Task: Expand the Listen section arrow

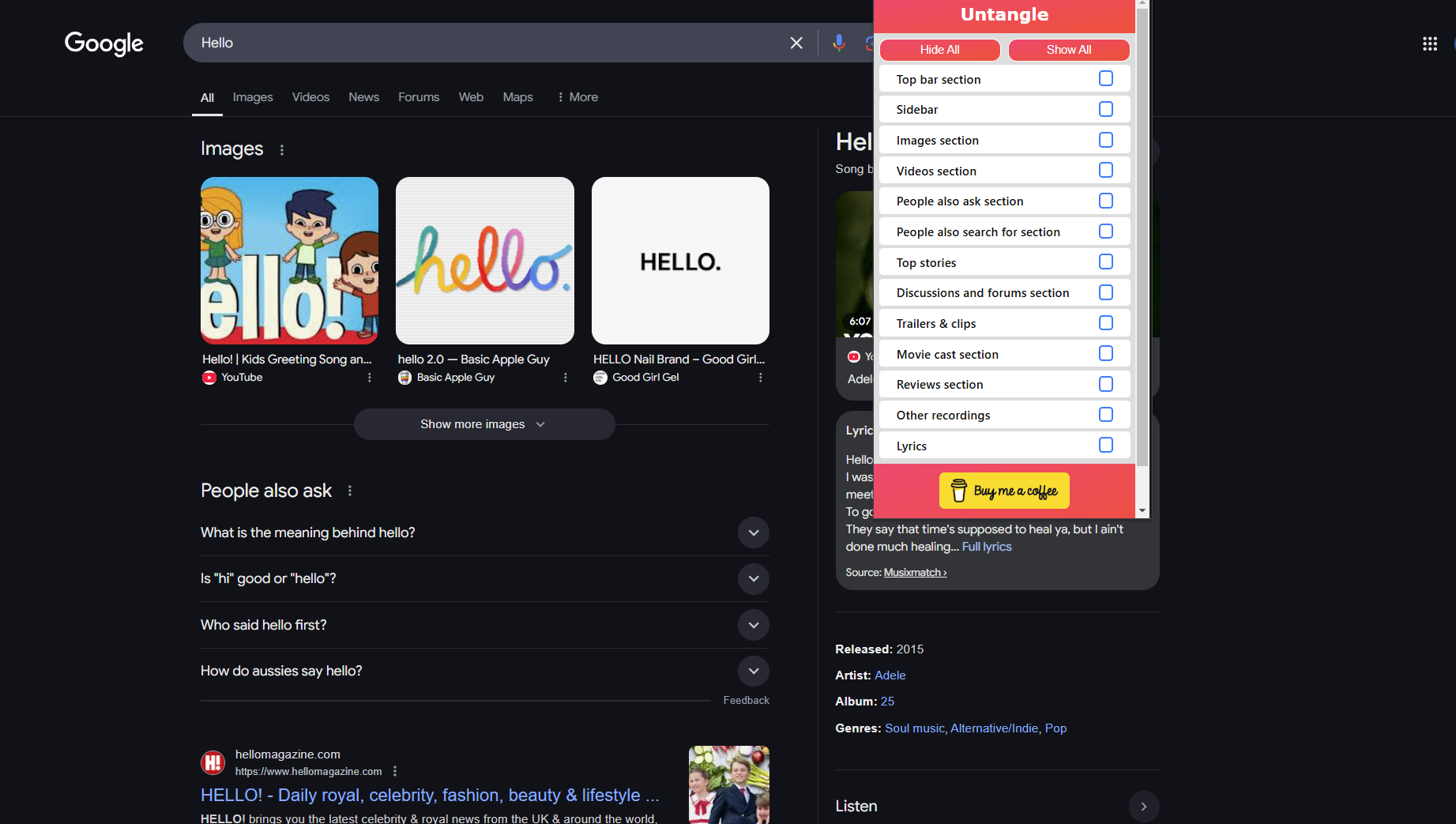Action: coord(1143,807)
